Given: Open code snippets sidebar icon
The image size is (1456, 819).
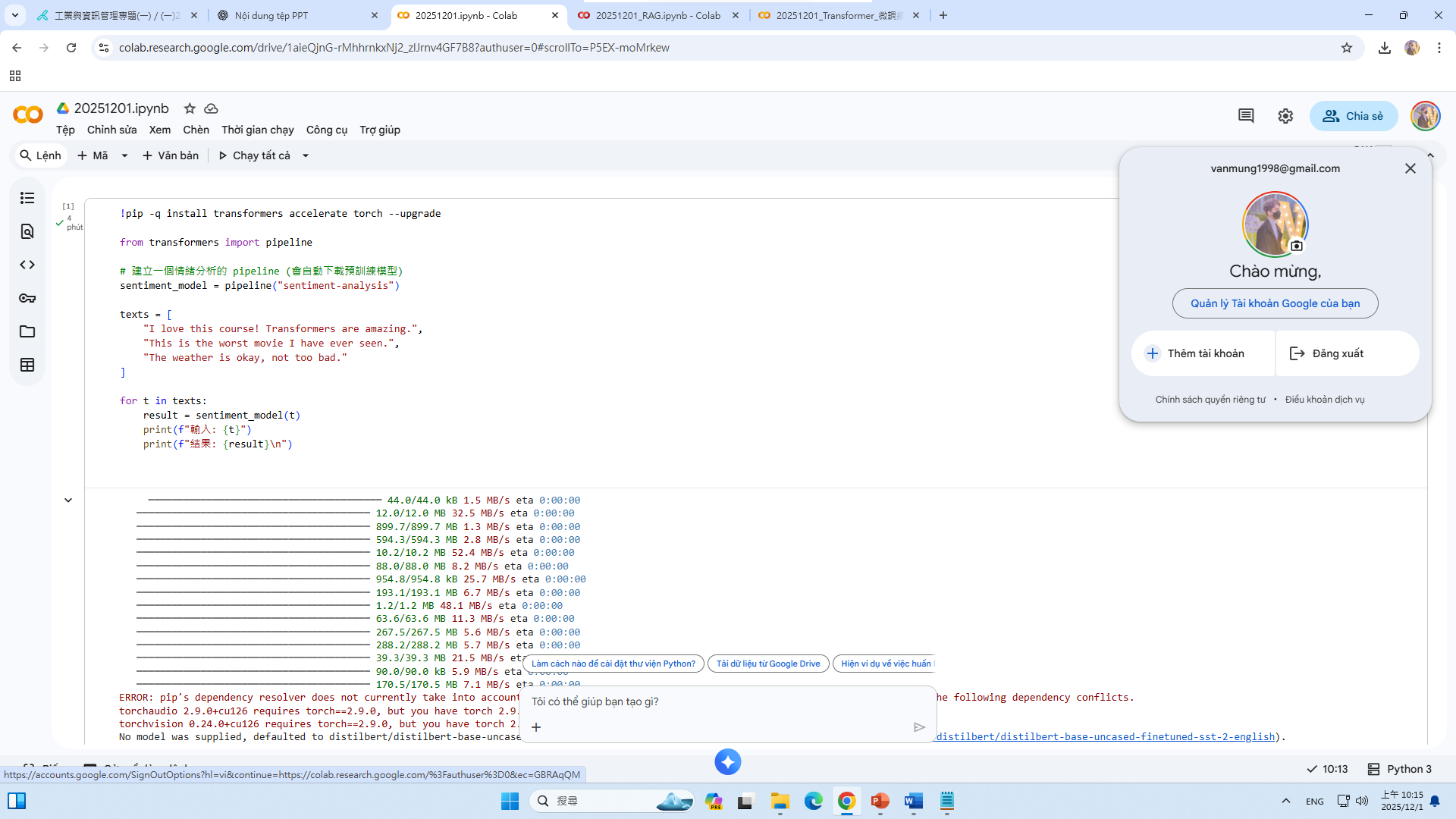Looking at the screenshot, I should click(27, 265).
